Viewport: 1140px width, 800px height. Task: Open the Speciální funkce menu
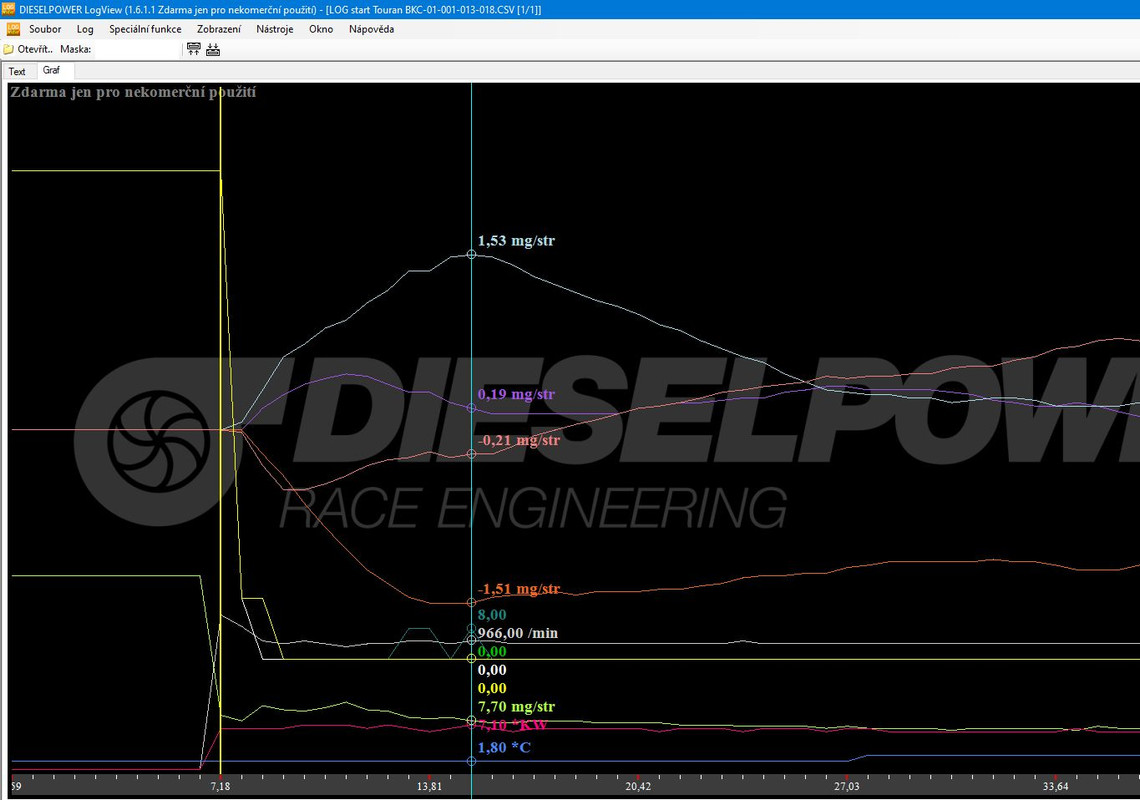point(145,29)
